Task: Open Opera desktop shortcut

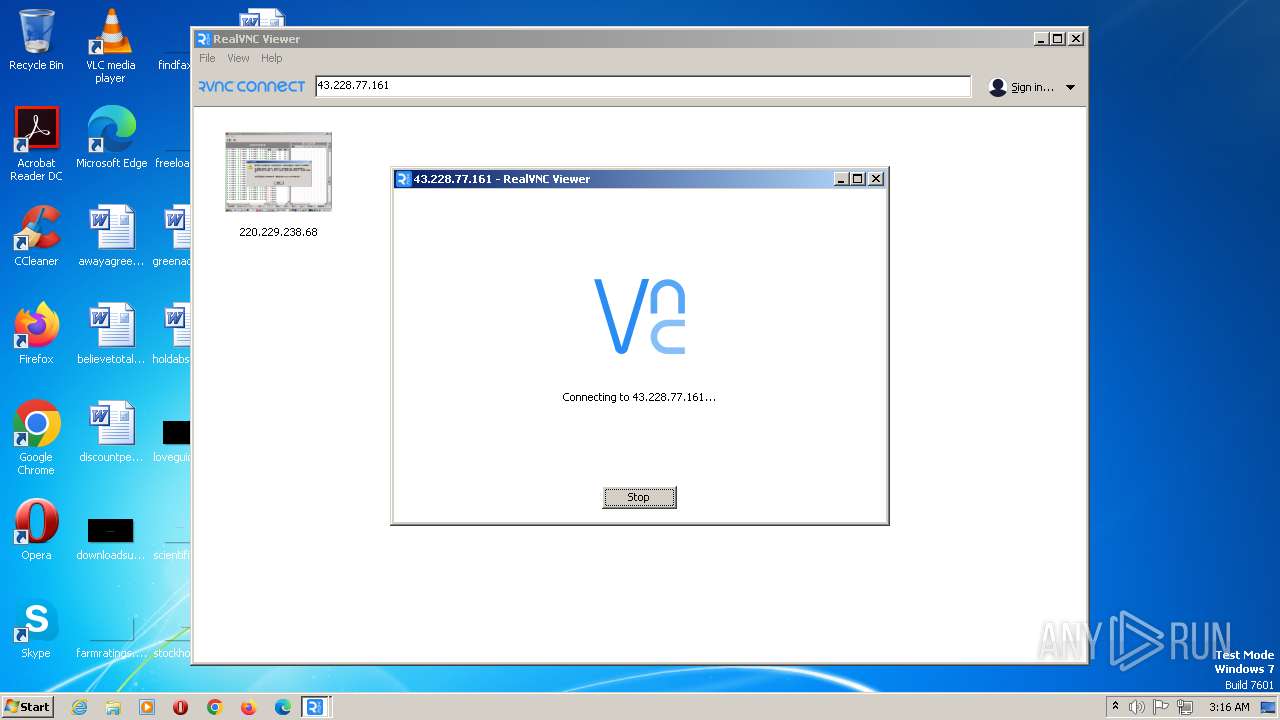Action: (36, 530)
